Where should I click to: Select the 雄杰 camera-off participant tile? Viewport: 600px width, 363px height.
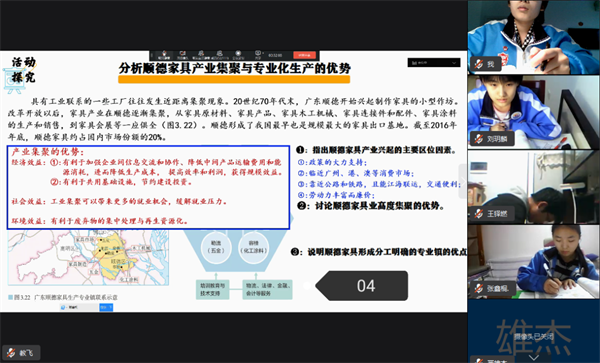(533, 331)
